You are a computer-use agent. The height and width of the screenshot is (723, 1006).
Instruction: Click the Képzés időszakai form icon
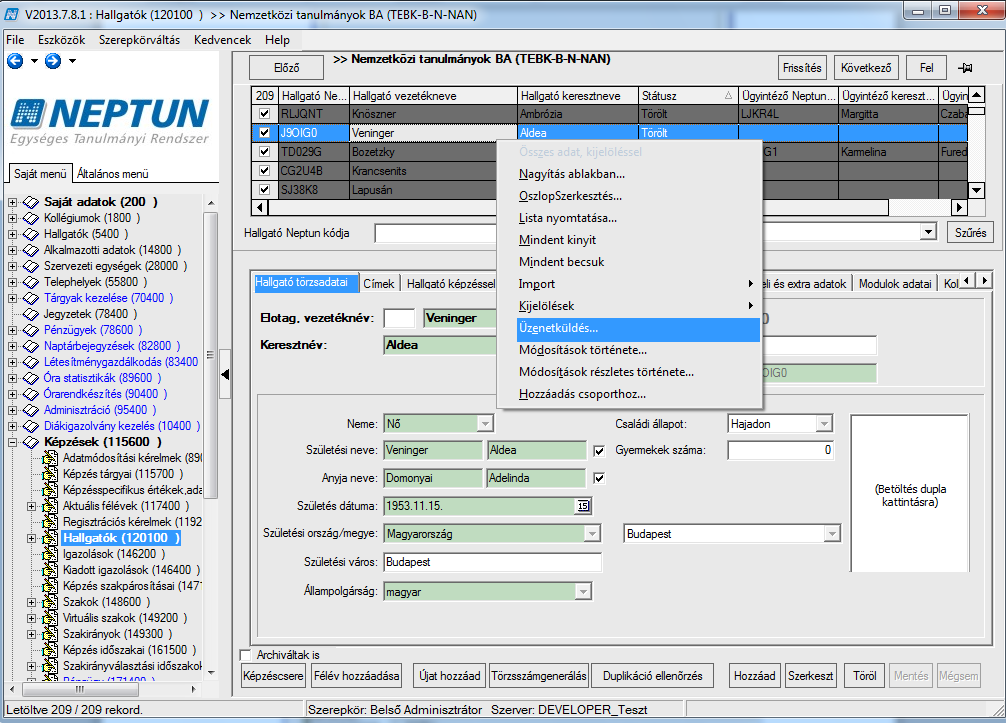pos(49,651)
